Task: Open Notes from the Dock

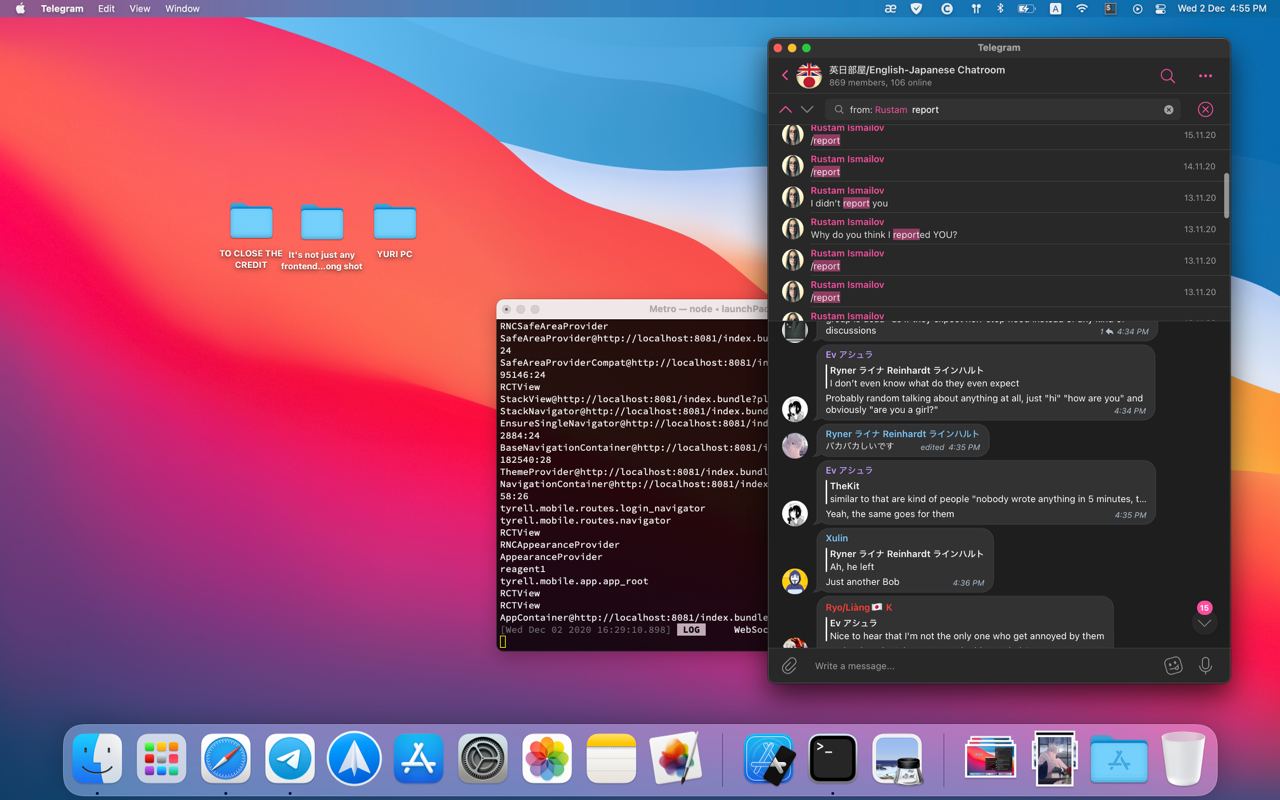Action: [x=611, y=758]
